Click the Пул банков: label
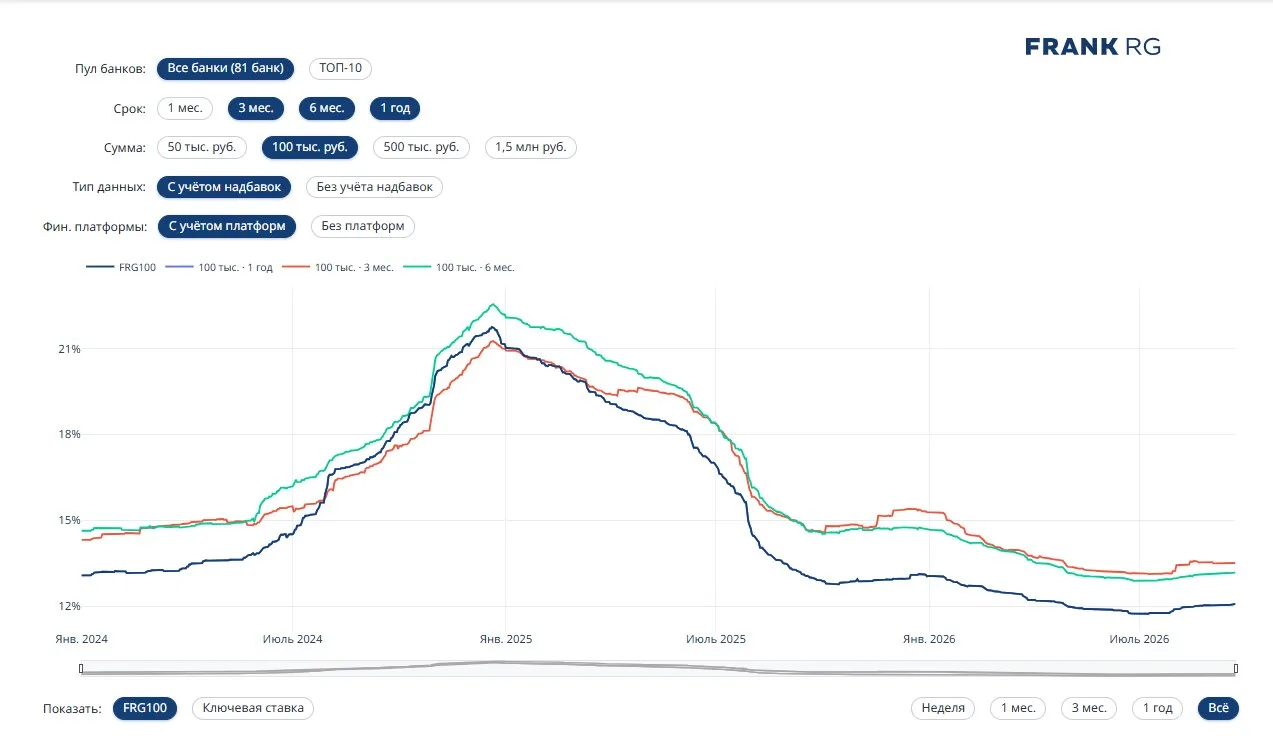Screen dimensions: 1273x745 coord(111,69)
